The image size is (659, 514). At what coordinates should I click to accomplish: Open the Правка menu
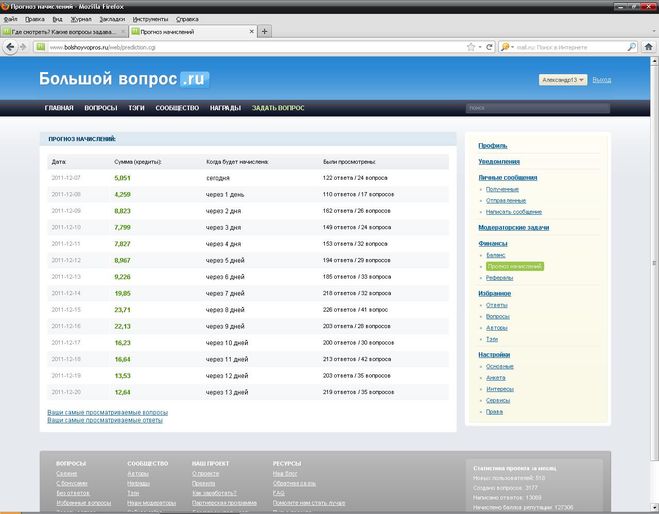[35, 19]
